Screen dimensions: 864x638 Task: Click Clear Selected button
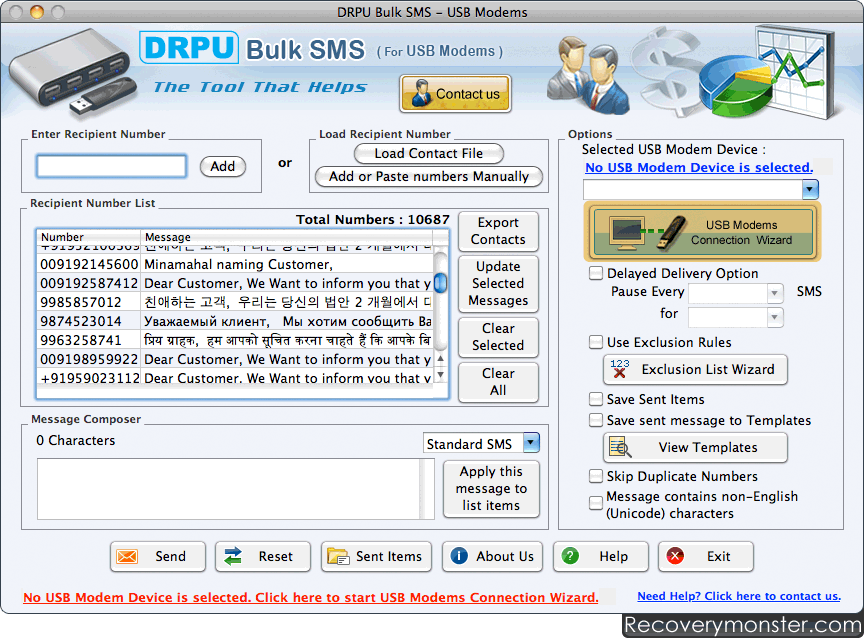498,337
